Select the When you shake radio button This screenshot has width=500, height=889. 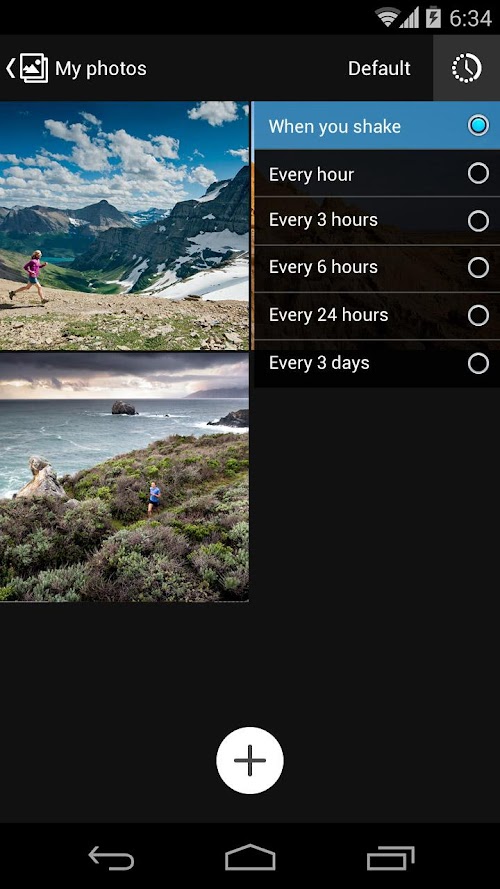click(x=478, y=125)
